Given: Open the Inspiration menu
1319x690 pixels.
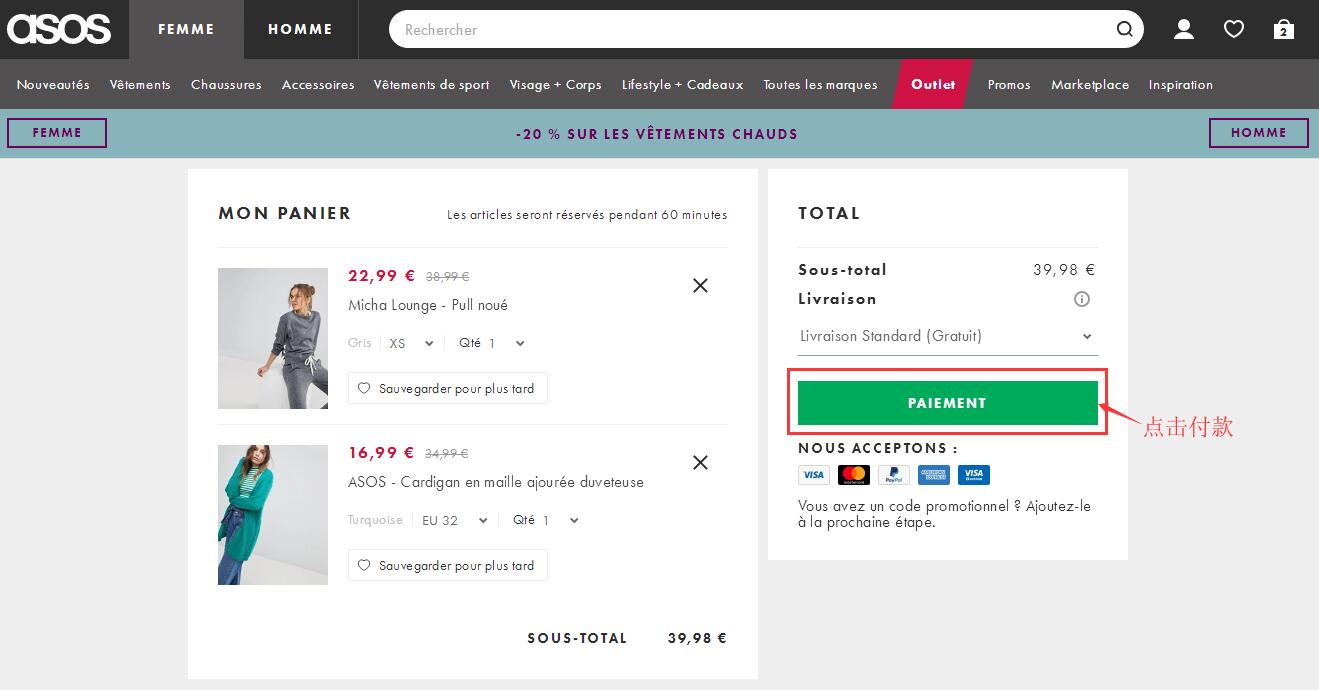Looking at the screenshot, I should coord(1181,85).
